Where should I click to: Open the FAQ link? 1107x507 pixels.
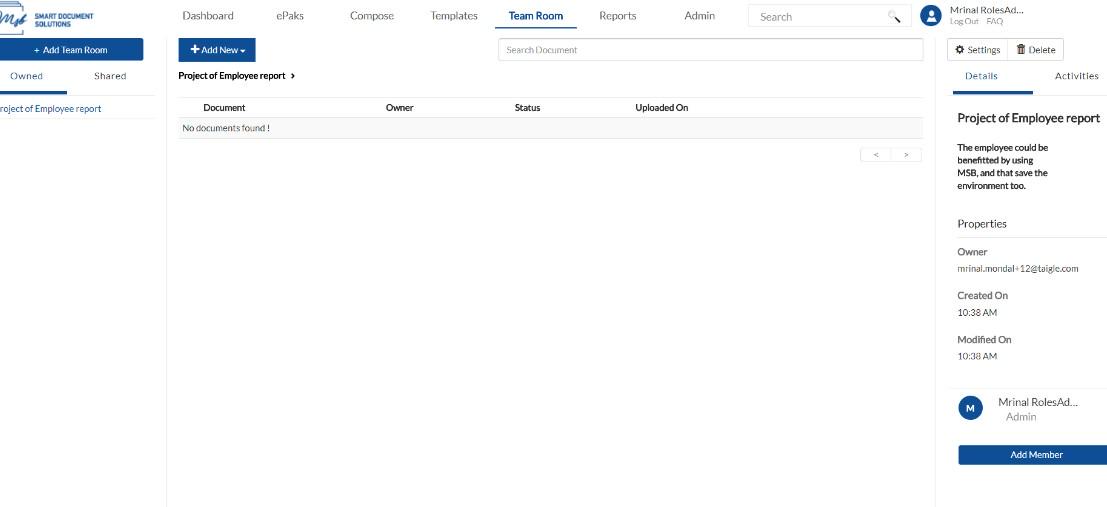click(x=994, y=22)
